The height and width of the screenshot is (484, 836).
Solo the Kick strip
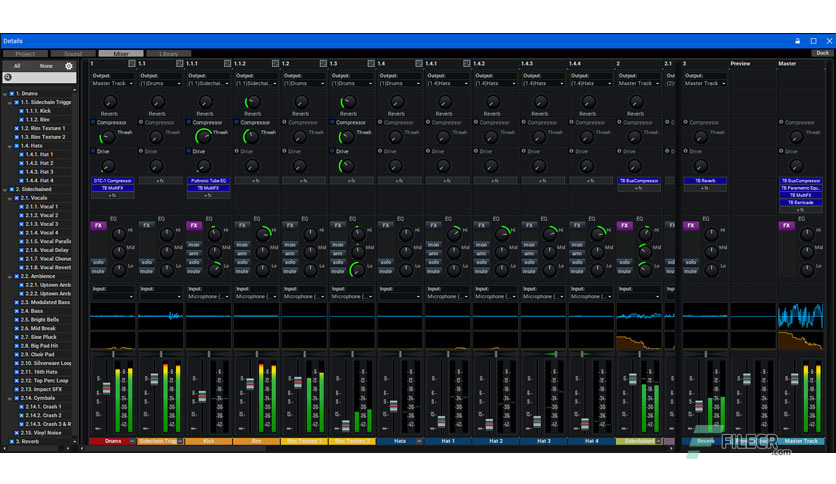click(194, 262)
